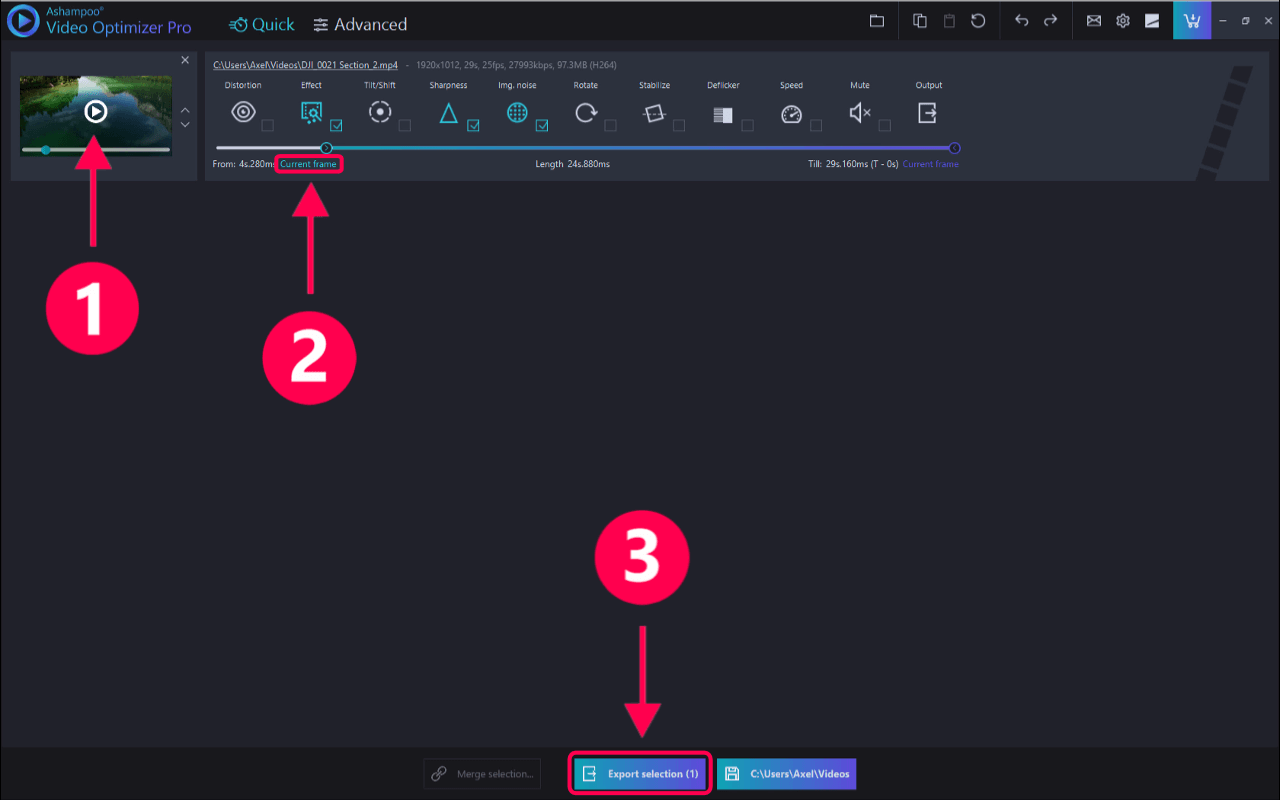
Task: Enable the Stabilize checkbox
Action: (679, 126)
